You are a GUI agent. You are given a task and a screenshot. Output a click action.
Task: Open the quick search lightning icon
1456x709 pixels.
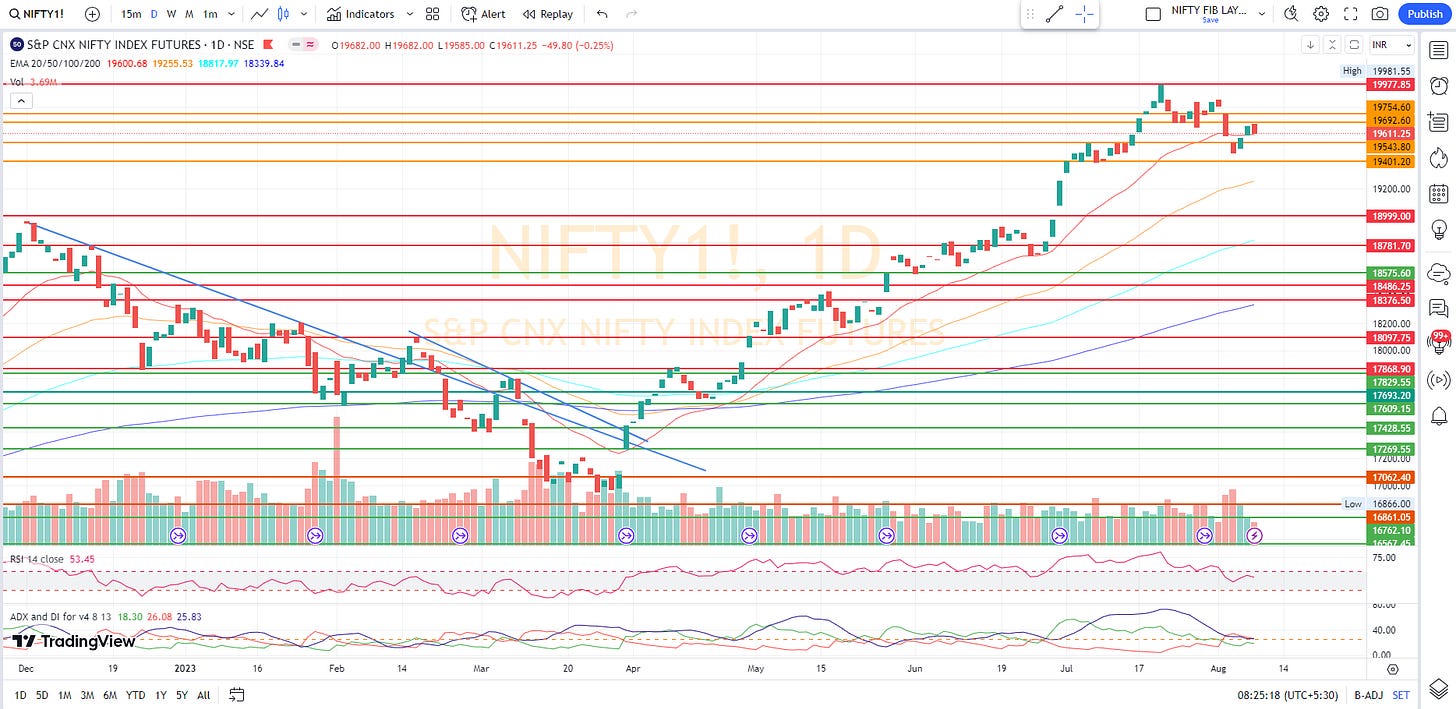click(x=1291, y=14)
